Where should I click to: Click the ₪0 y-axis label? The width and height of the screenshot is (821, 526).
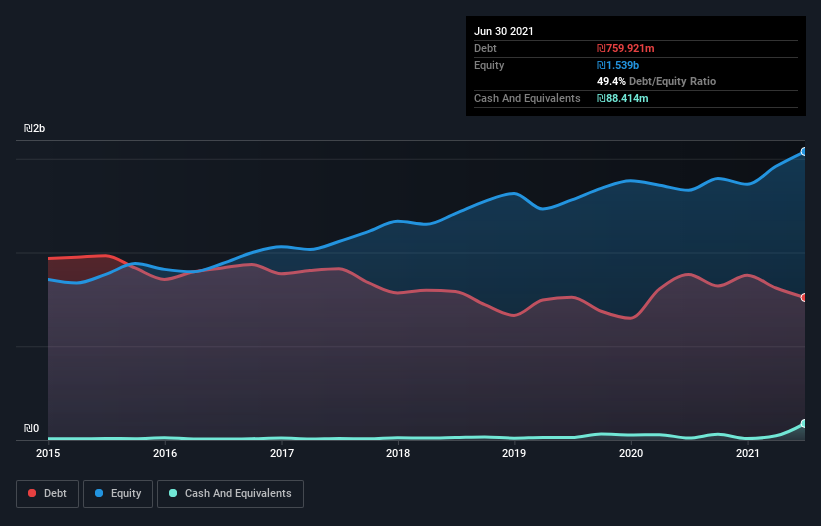[31, 428]
